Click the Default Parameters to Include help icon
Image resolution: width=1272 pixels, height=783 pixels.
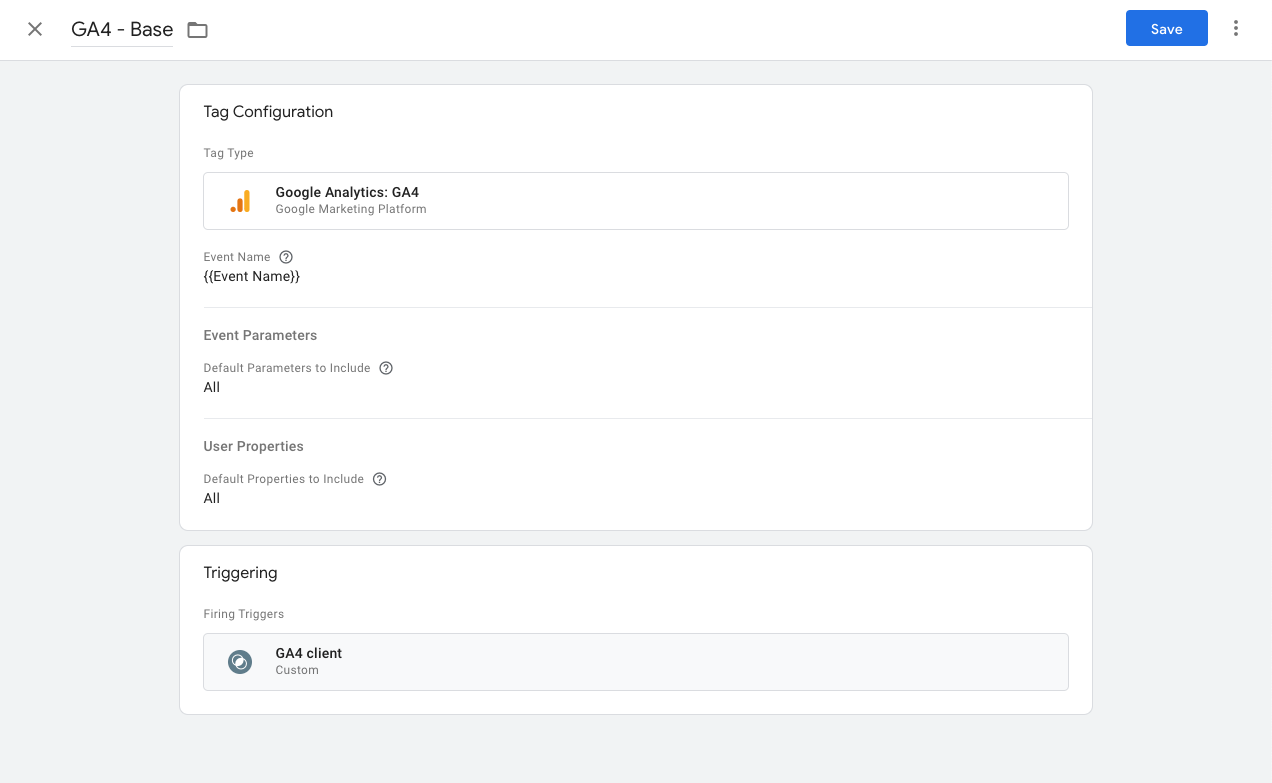click(x=386, y=368)
